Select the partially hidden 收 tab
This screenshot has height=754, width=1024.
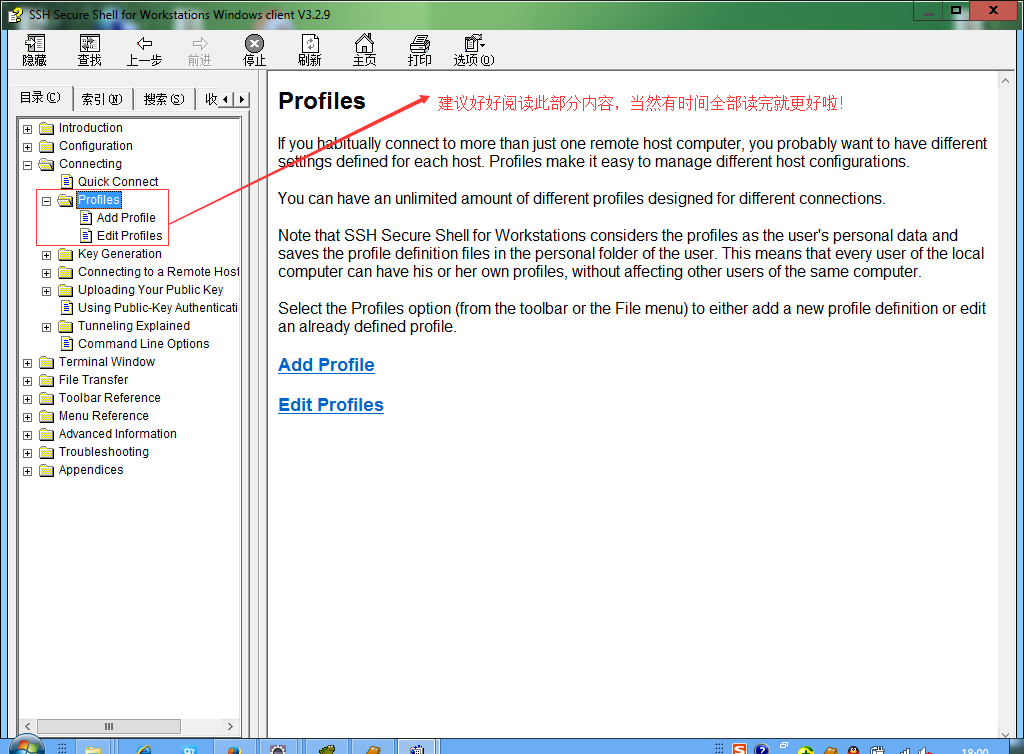tap(210, 99)
